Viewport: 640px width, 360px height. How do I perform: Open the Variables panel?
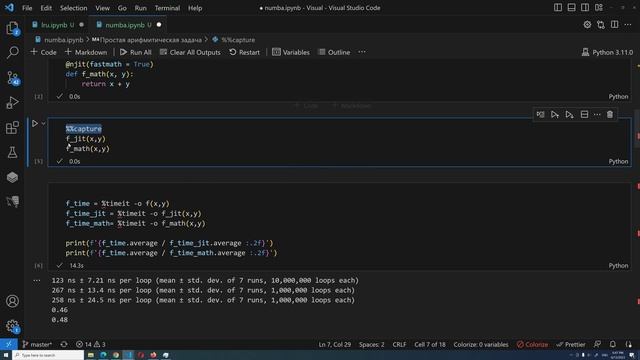point(291,52)
